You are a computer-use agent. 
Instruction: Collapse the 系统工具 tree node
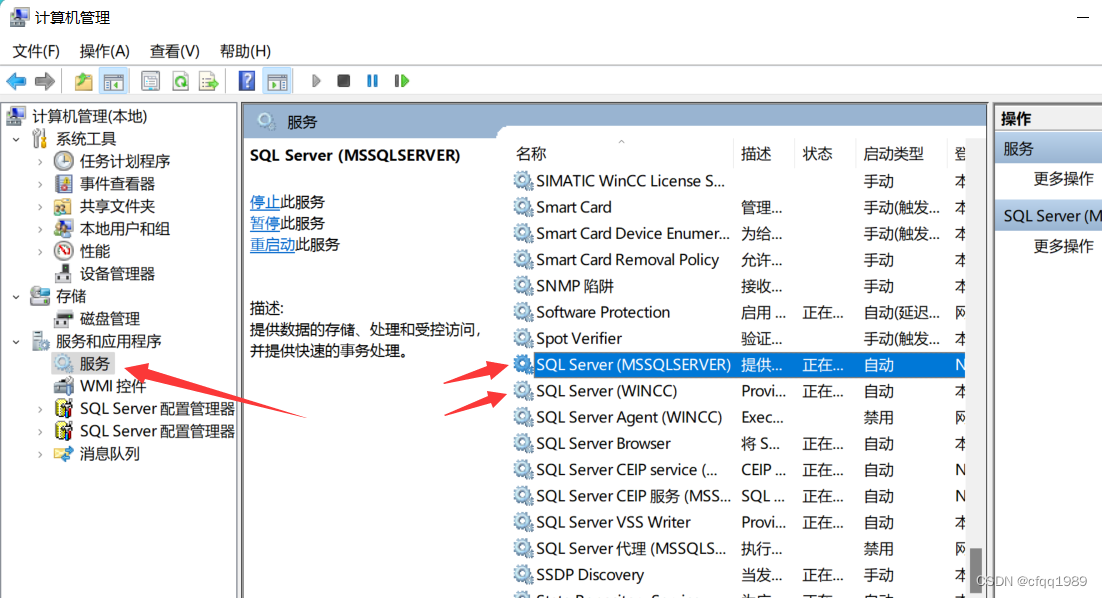(x=16, y=139)
